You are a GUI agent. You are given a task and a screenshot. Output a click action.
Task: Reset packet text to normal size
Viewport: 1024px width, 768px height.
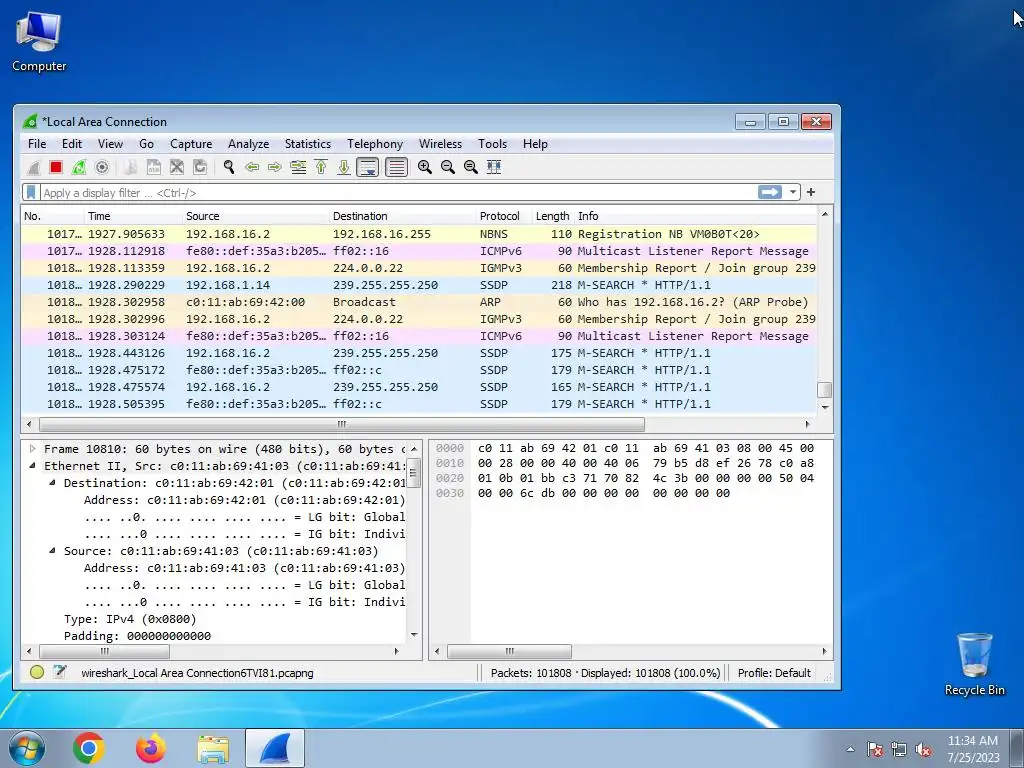click(x=470, y=168)
